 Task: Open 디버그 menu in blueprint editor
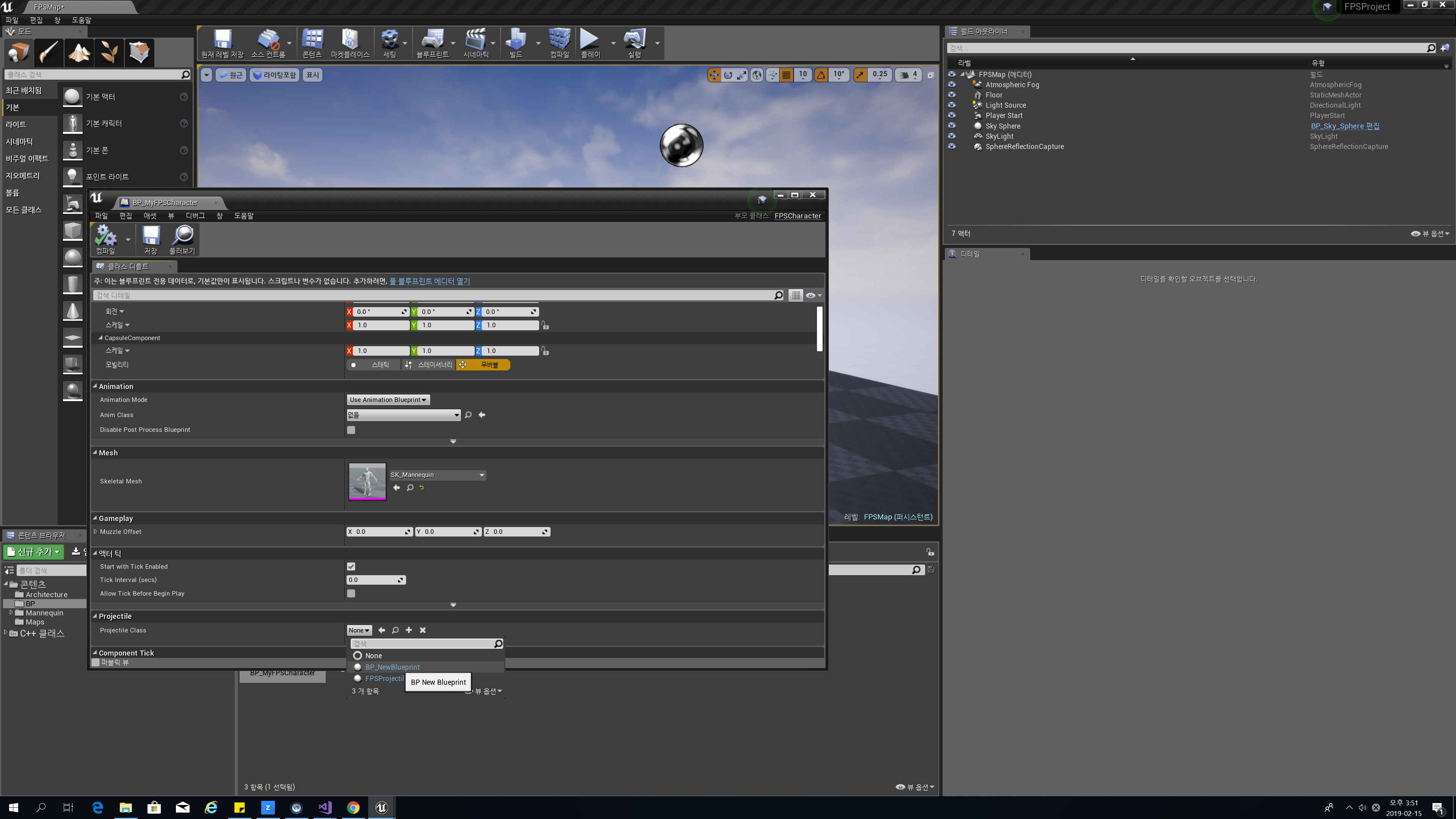pyautogui.click(x=195, y=216)
